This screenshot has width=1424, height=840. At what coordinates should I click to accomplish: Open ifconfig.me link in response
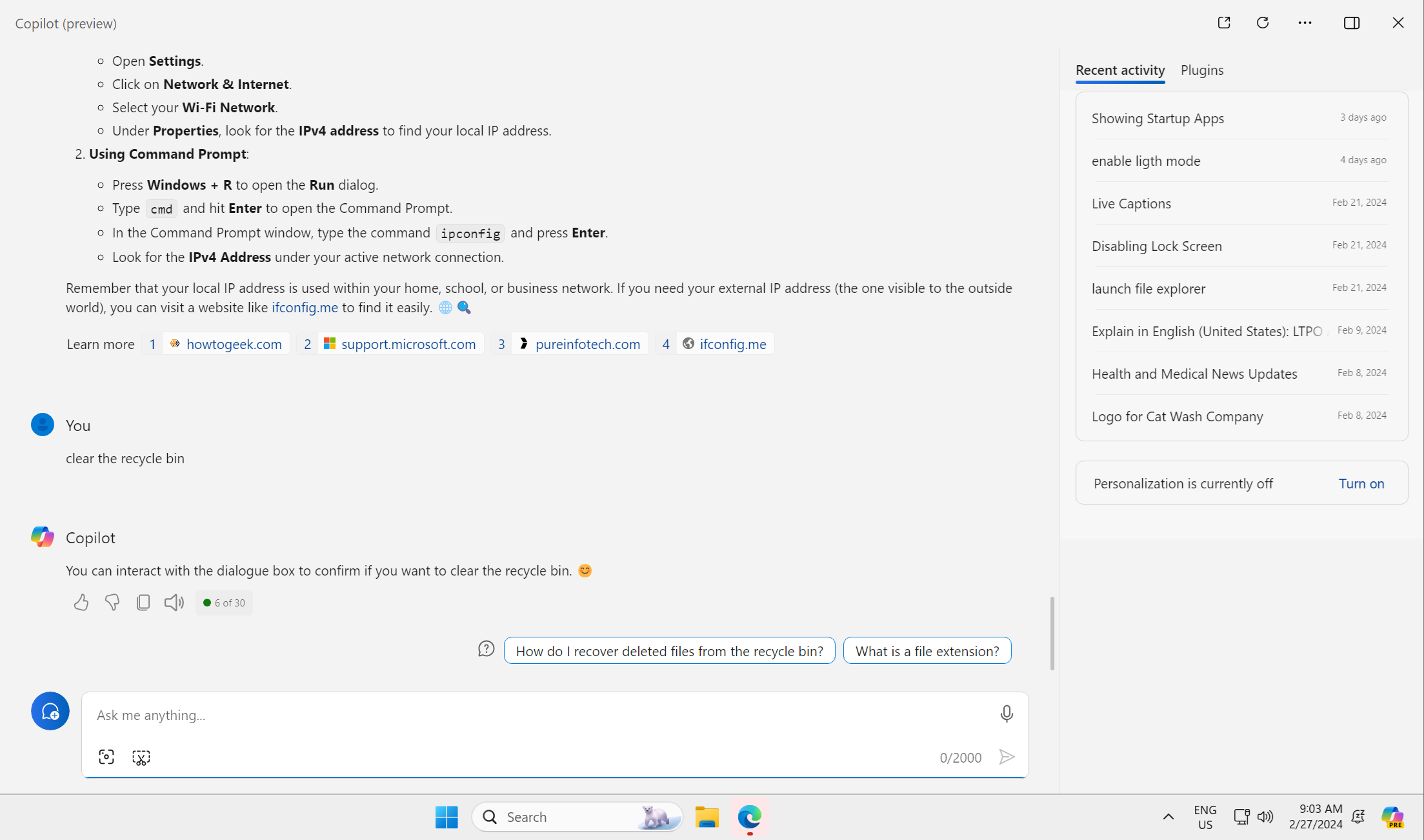point(304,307)
